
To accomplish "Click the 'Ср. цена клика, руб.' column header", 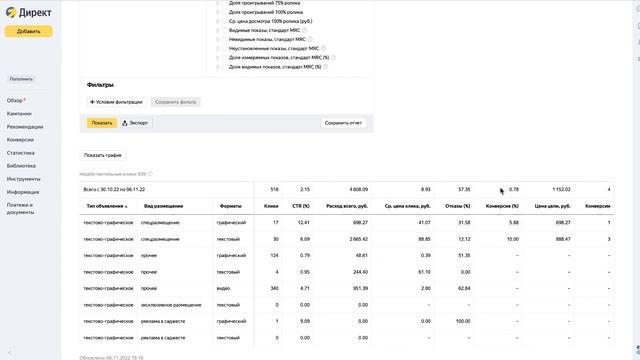I will pos(408,207).
